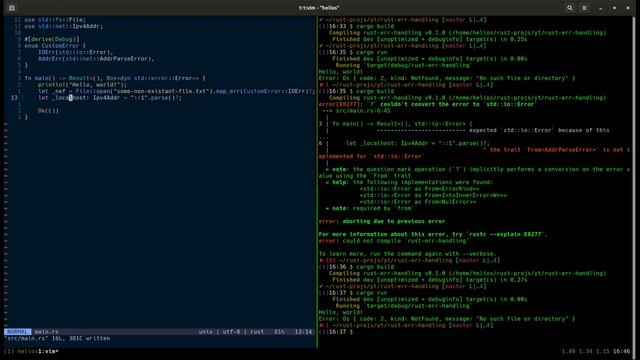Viewport: 640px width, 360px height.
Task: Click the println!("Hello, world!") line in vim
Action: tap(82, 84)
